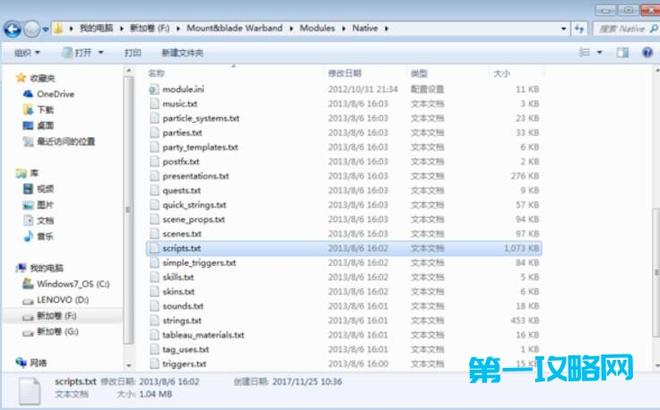Open 桌面 in the favorites list

[x=45, y=125]
